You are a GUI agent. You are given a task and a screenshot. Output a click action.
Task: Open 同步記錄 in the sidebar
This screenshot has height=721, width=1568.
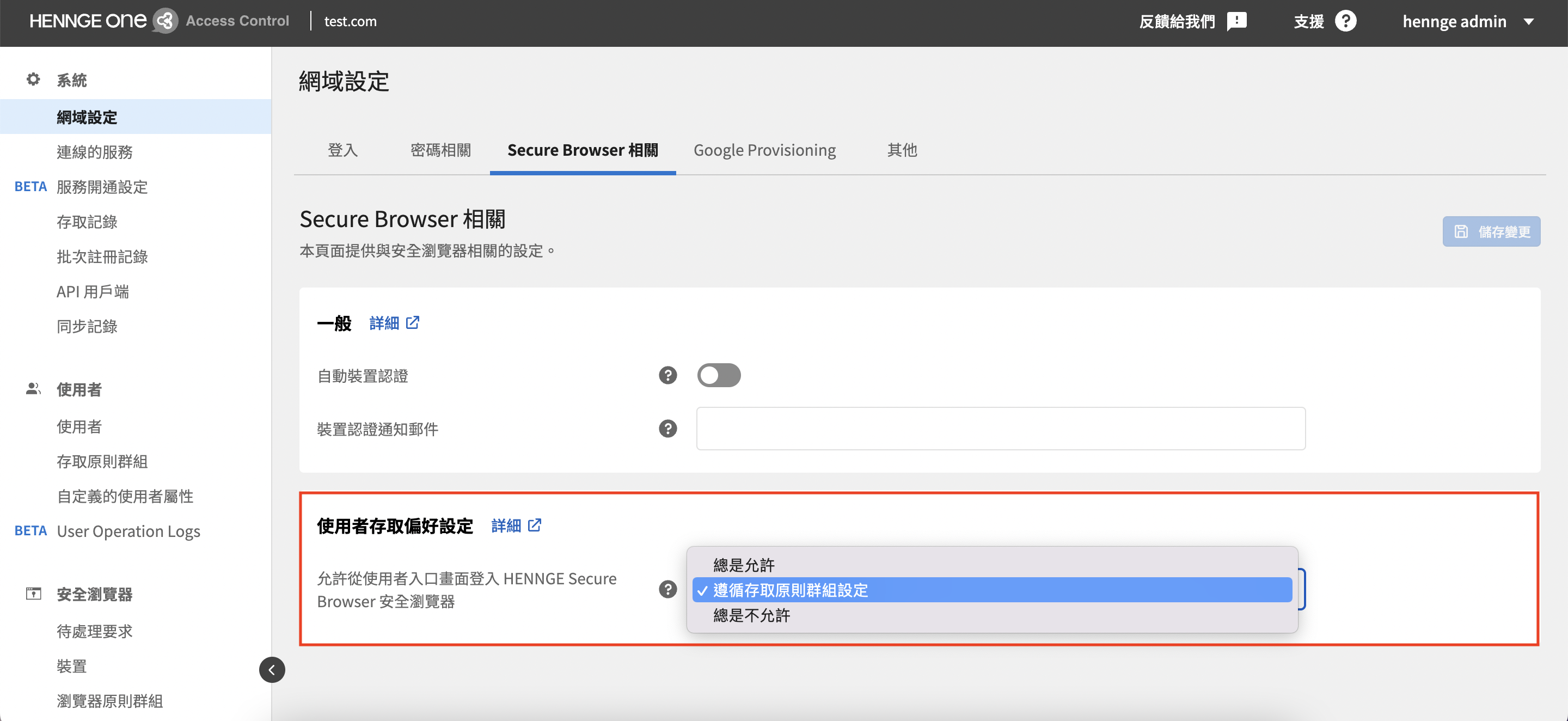click(x=87, y=326)
